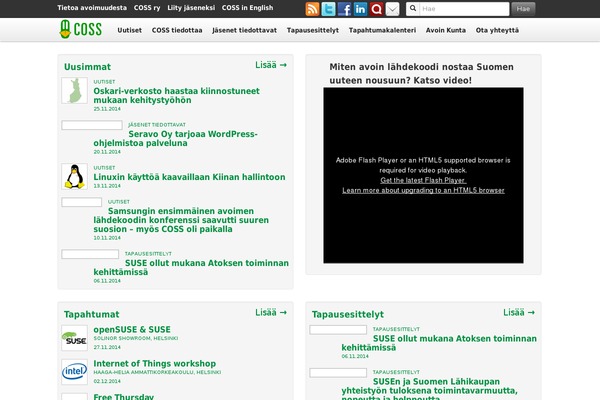Click Haaga-Helia Ammattikorkeakoulu, Helsinki text

157,372
